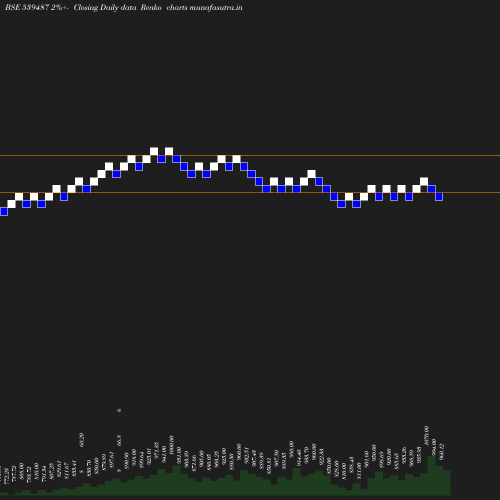The width and height of the screenshot is (500, 500).
Task: Click the chart title text 'BSE 539487 2%+-'
Action: [37, 8]
